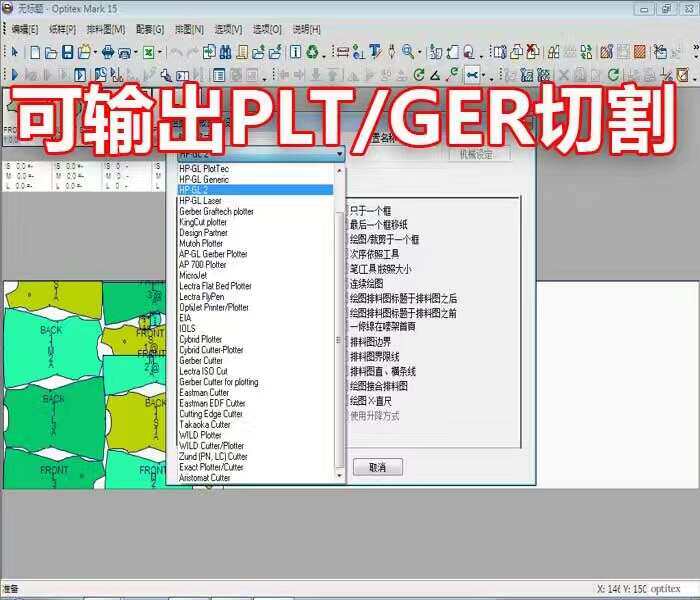The image size is (700, 600).
Task: Click the list scrollbar up arrow
Action: pos(339,171)
